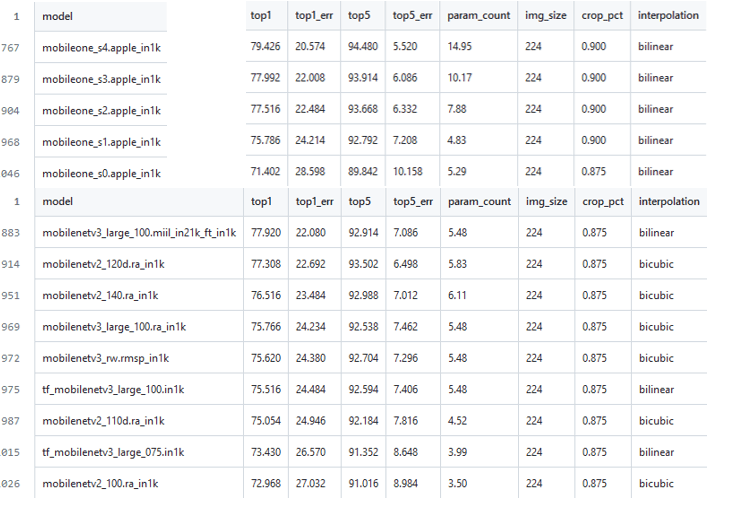The height and width of the screenshot is (530, 740).
Task: Click the tf_mobilenetv3_large_075.in1k model name
Action: pos(113,452)
